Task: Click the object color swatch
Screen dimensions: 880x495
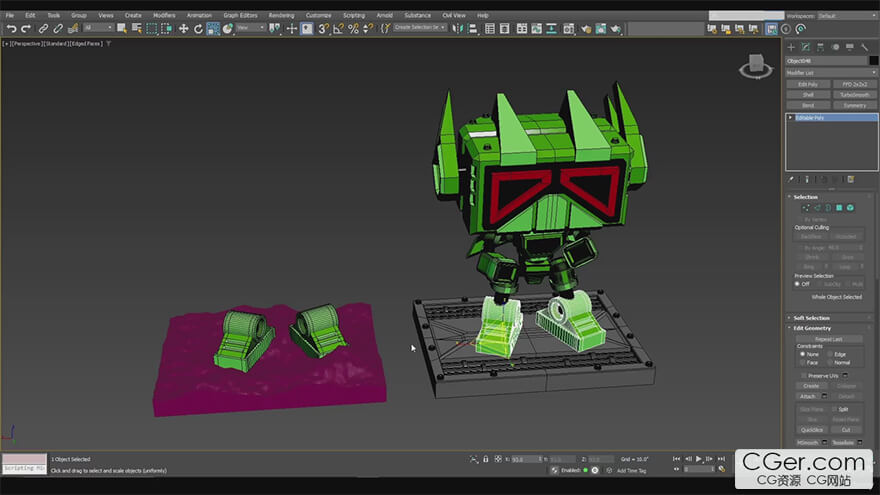Action: pyautogui.click(x=873, y=61)
